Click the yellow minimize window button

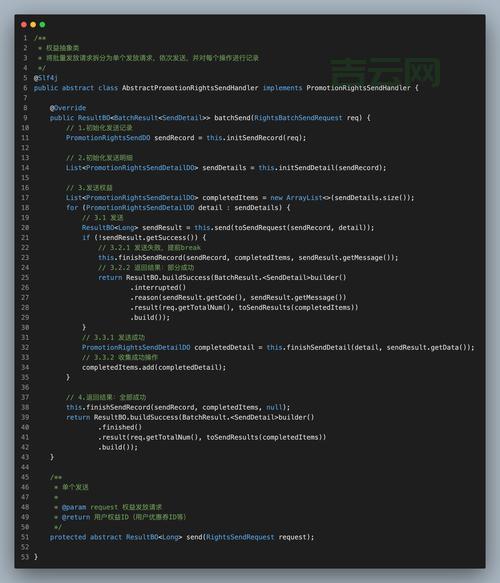click(33, 25)
